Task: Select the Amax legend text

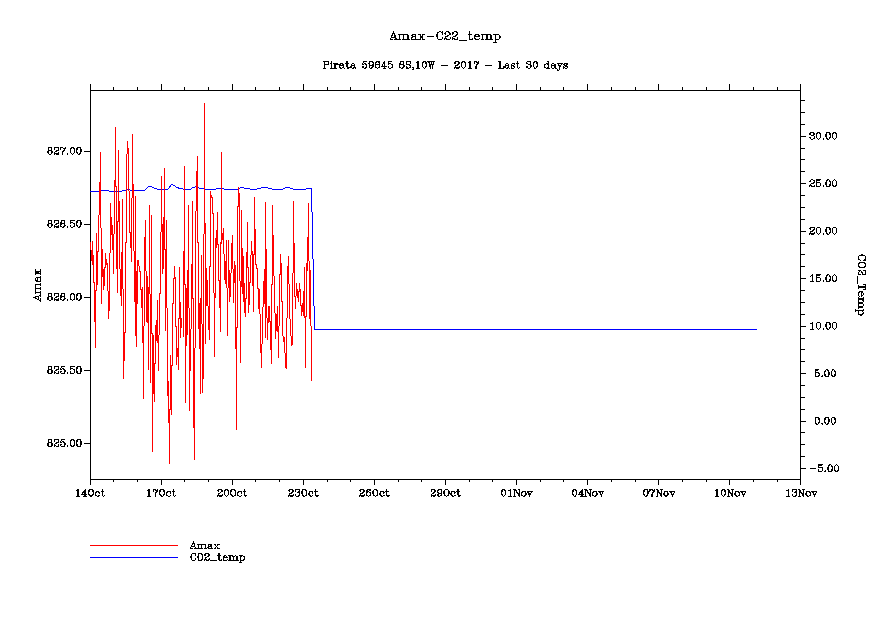Action: [x=205, y=546]
